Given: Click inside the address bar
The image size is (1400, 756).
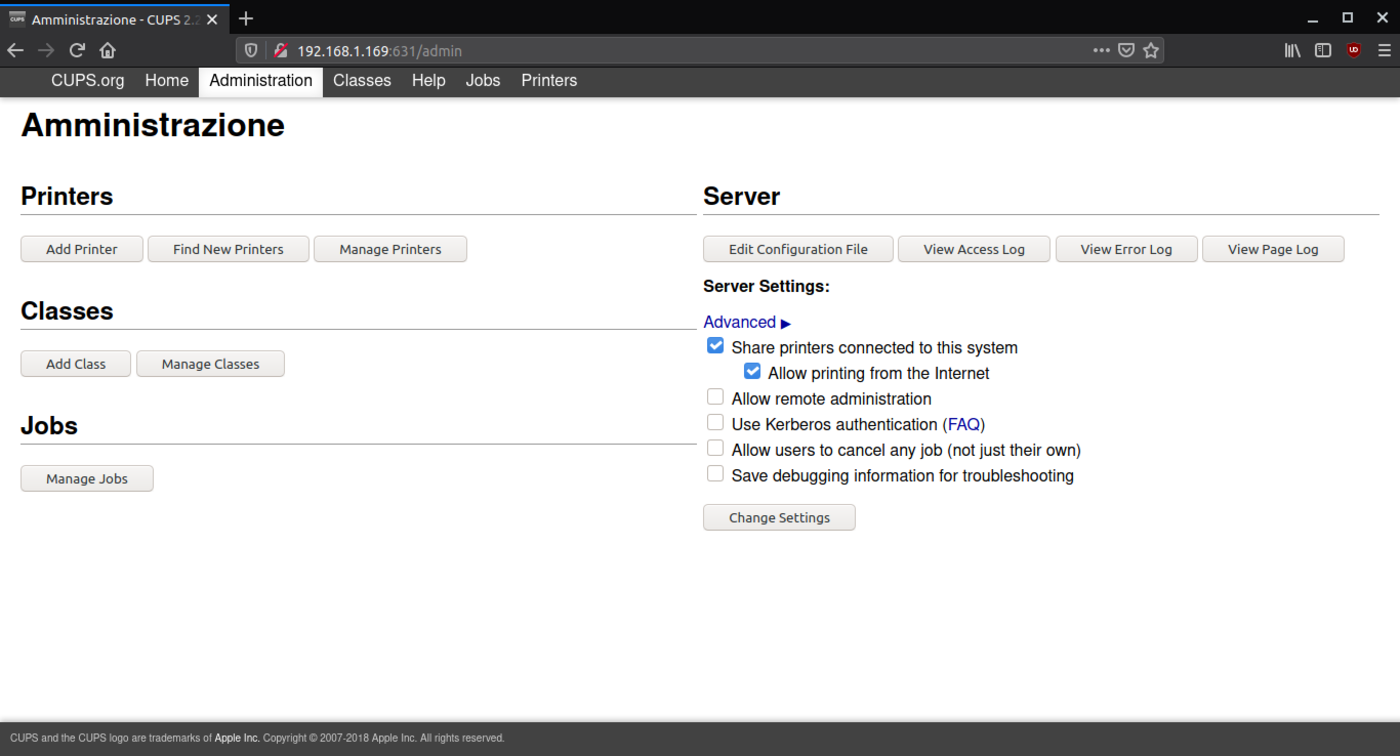Looking at the screenshot, I should [600, 50].
